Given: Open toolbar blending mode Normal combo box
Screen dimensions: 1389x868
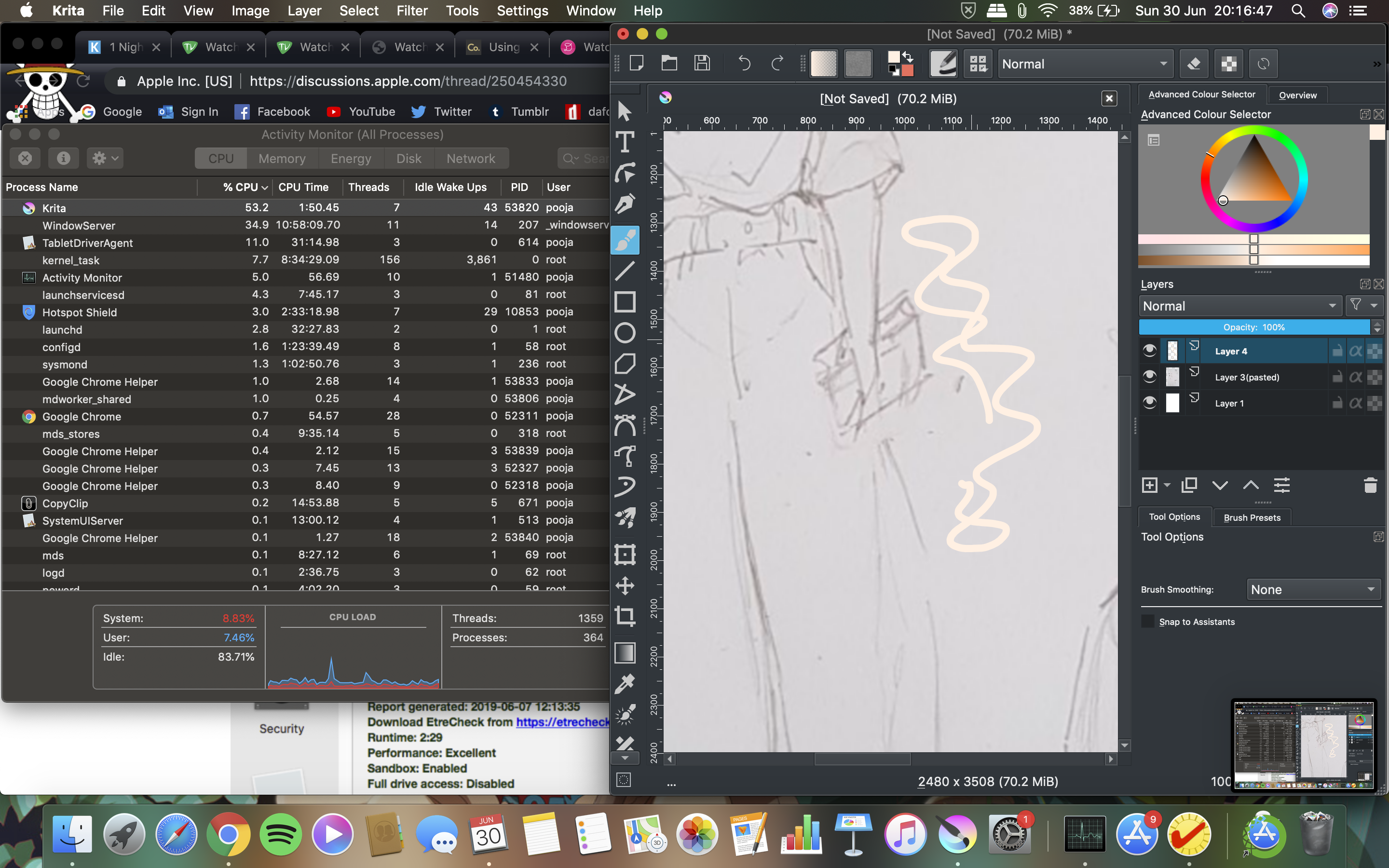Looking at the screenshot, I should pos(1084,64).
